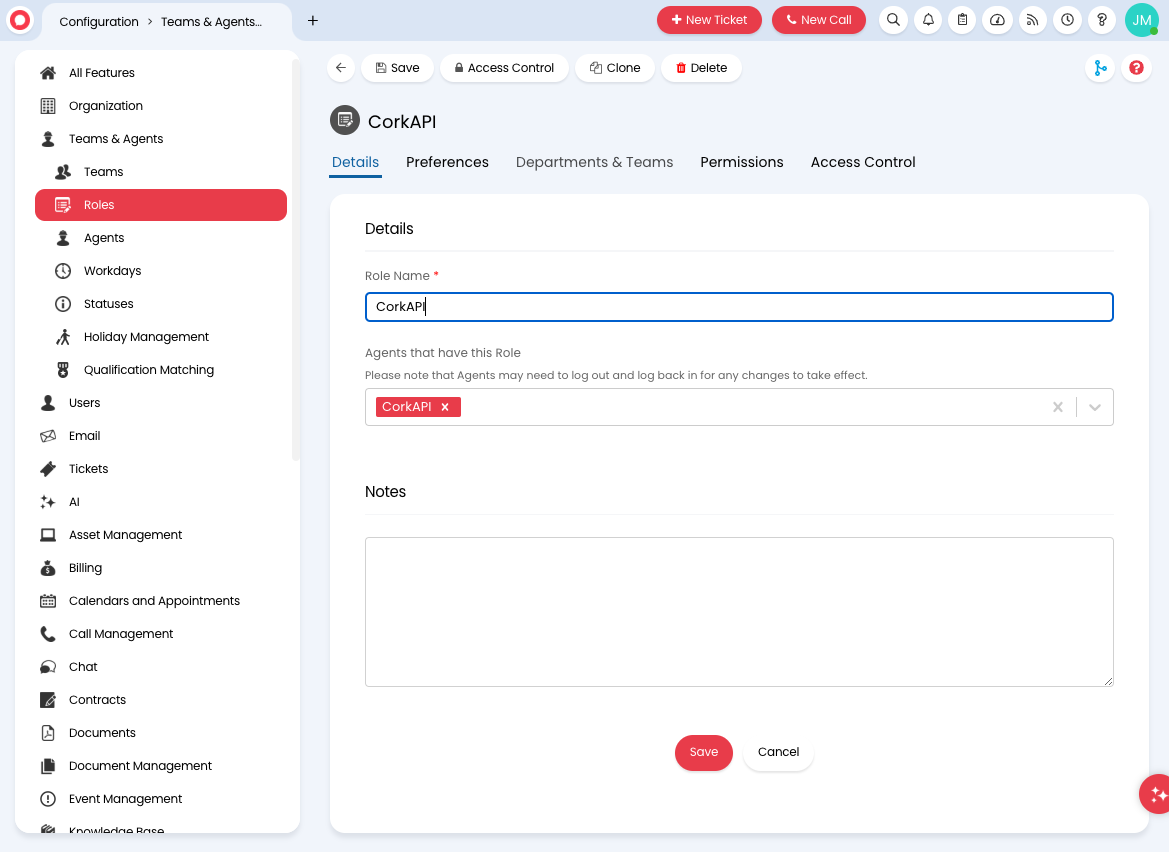
Task: Open Teams under Teams & Agents
Action: click(161, 172)
